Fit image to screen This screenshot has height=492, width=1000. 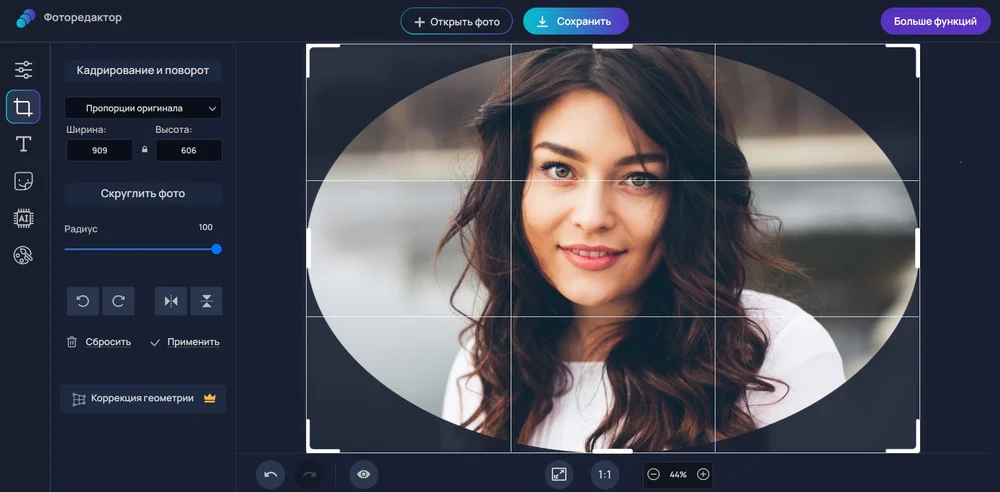click(x=559, y=475)
